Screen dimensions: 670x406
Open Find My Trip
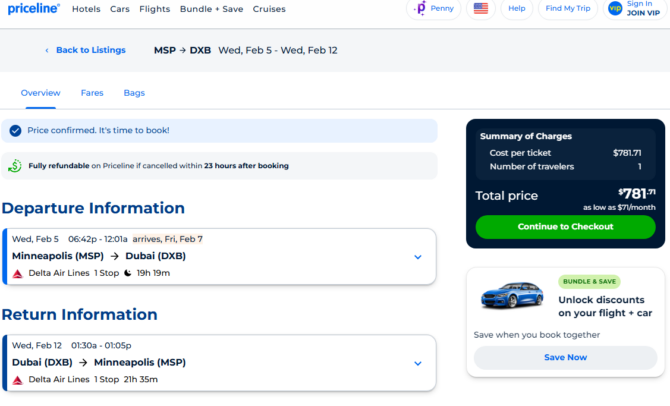click(567, 8)
